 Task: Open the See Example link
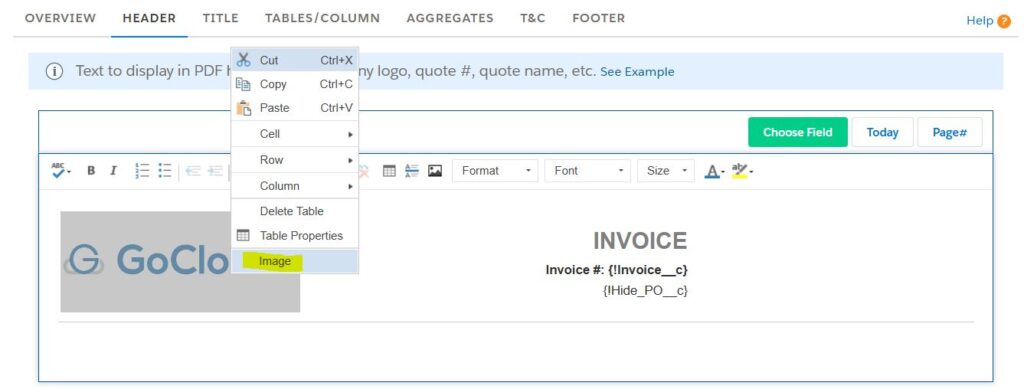click(637, 72)
